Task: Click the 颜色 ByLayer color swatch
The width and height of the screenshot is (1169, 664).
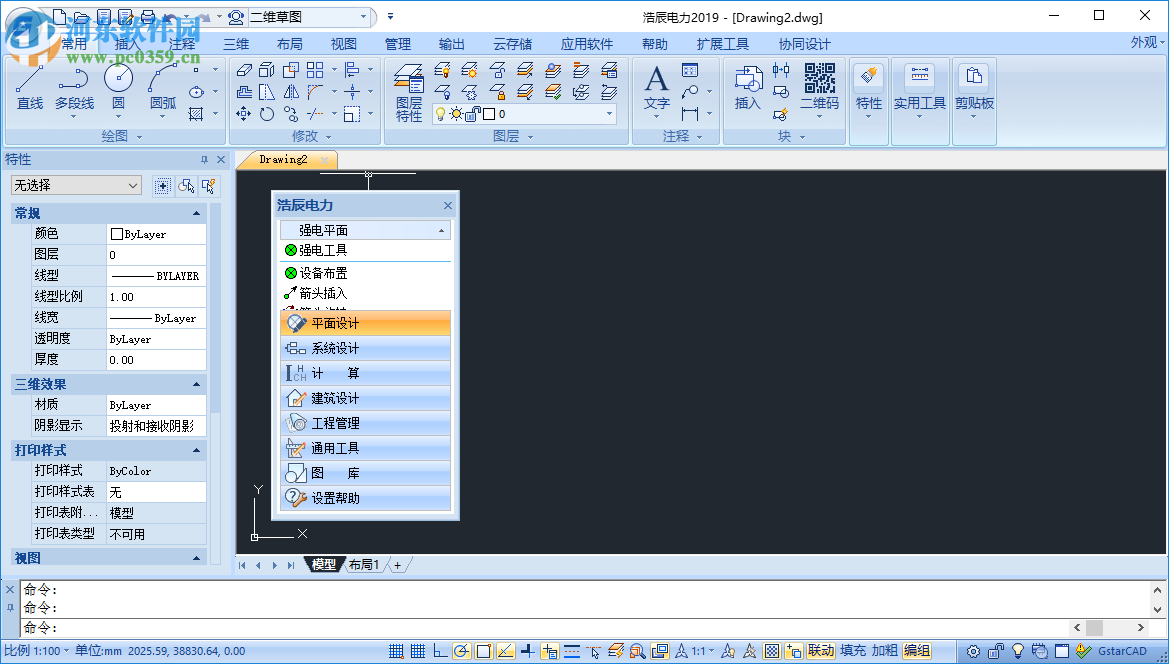Action: click(x=116, y=234)
